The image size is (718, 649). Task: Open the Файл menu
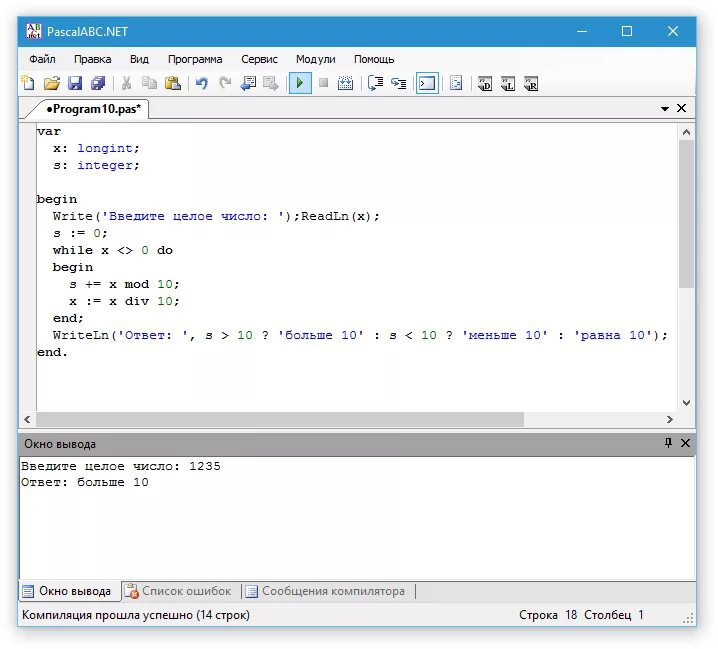click(42, 60)
